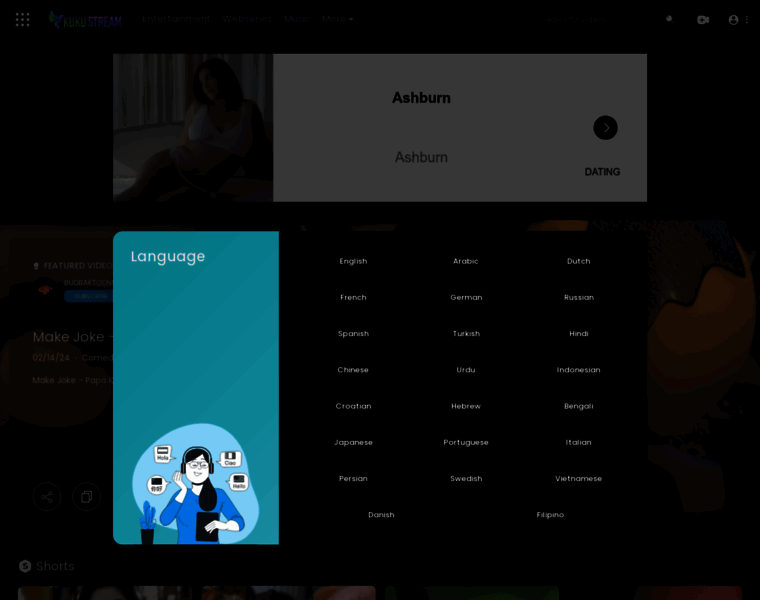Pick Hebrew as the site language
This screenshot has height=600, width=760.
coord(466,406)
